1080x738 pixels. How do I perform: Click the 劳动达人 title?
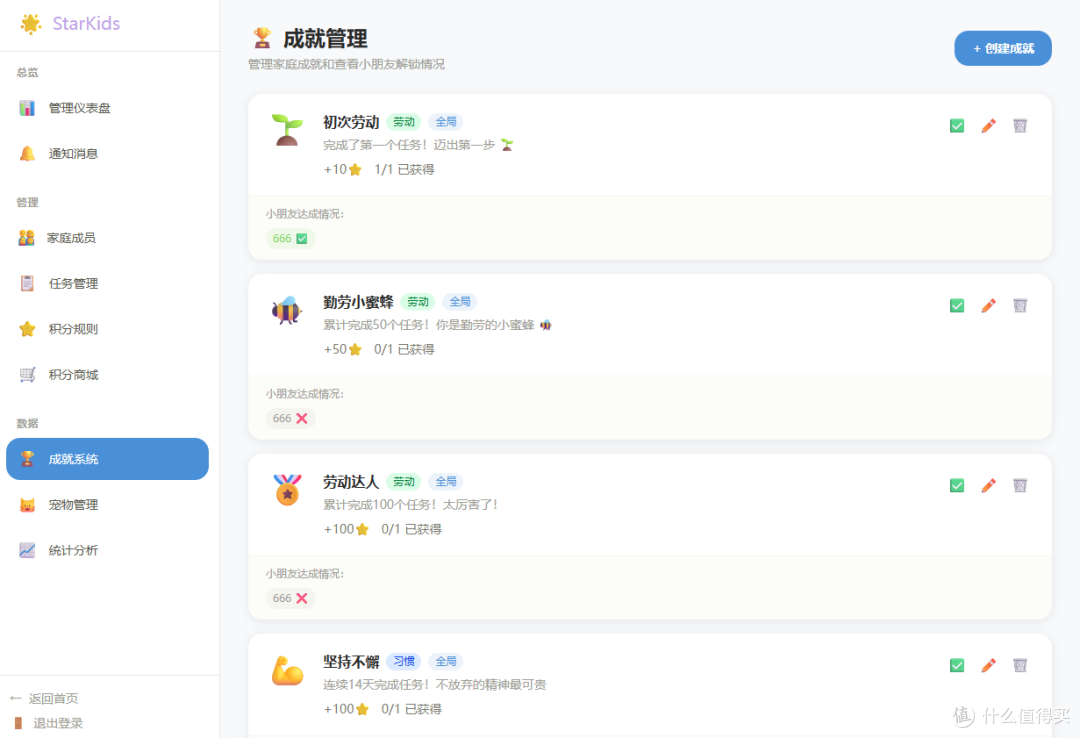(x=351, y=482)
